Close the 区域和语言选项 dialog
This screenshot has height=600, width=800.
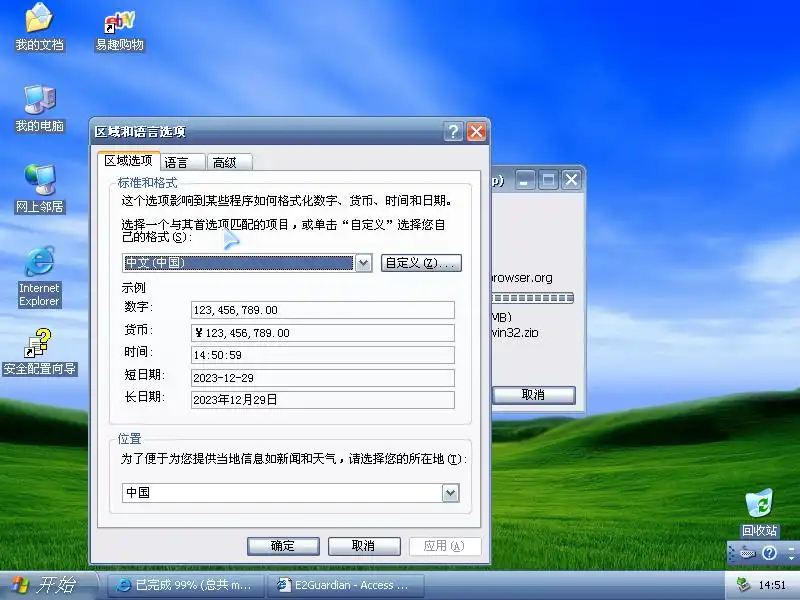coord(477,132)
